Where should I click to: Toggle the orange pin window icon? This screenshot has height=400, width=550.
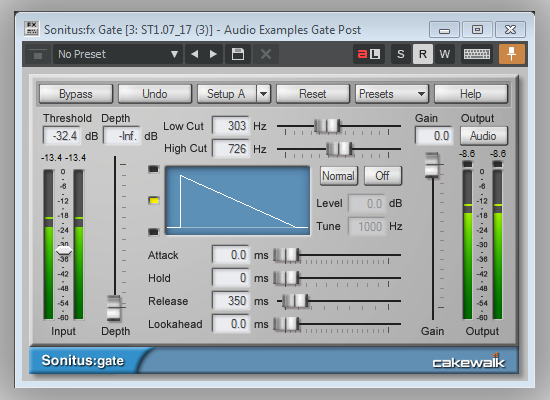click(x=512, y=54)
